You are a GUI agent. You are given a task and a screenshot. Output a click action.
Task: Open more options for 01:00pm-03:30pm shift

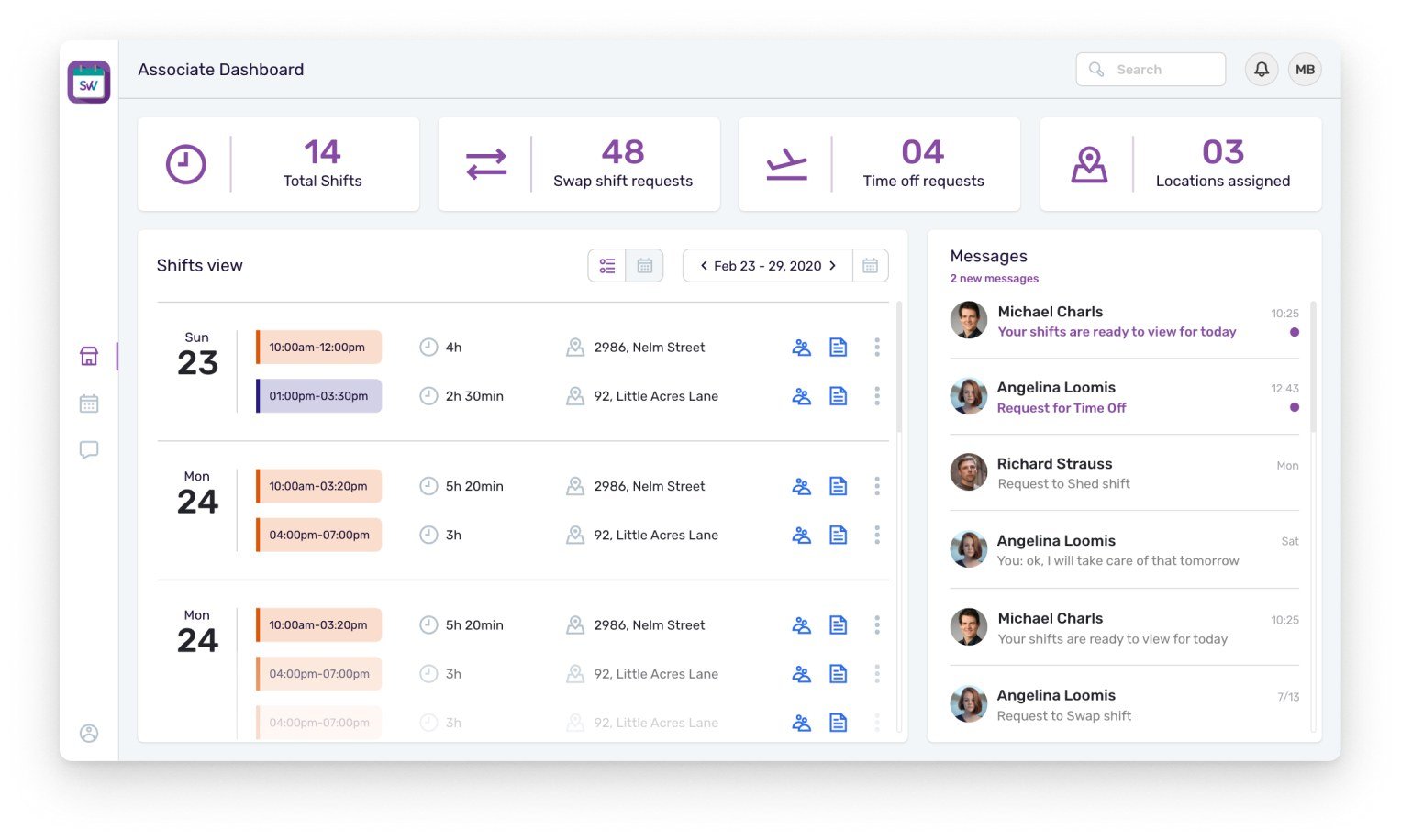[877, 396]
